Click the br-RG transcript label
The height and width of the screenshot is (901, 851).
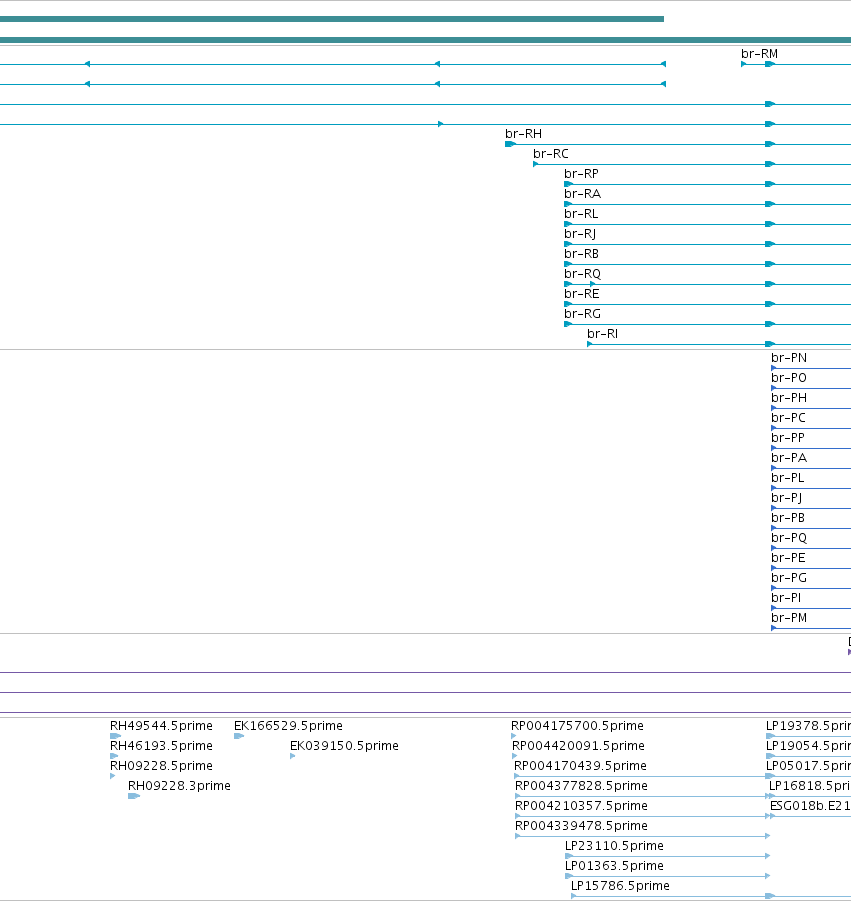(x=582, y=314)
